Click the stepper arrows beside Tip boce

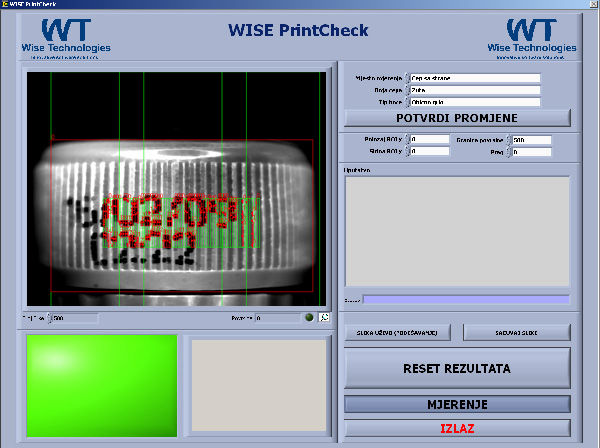(407, 102)
